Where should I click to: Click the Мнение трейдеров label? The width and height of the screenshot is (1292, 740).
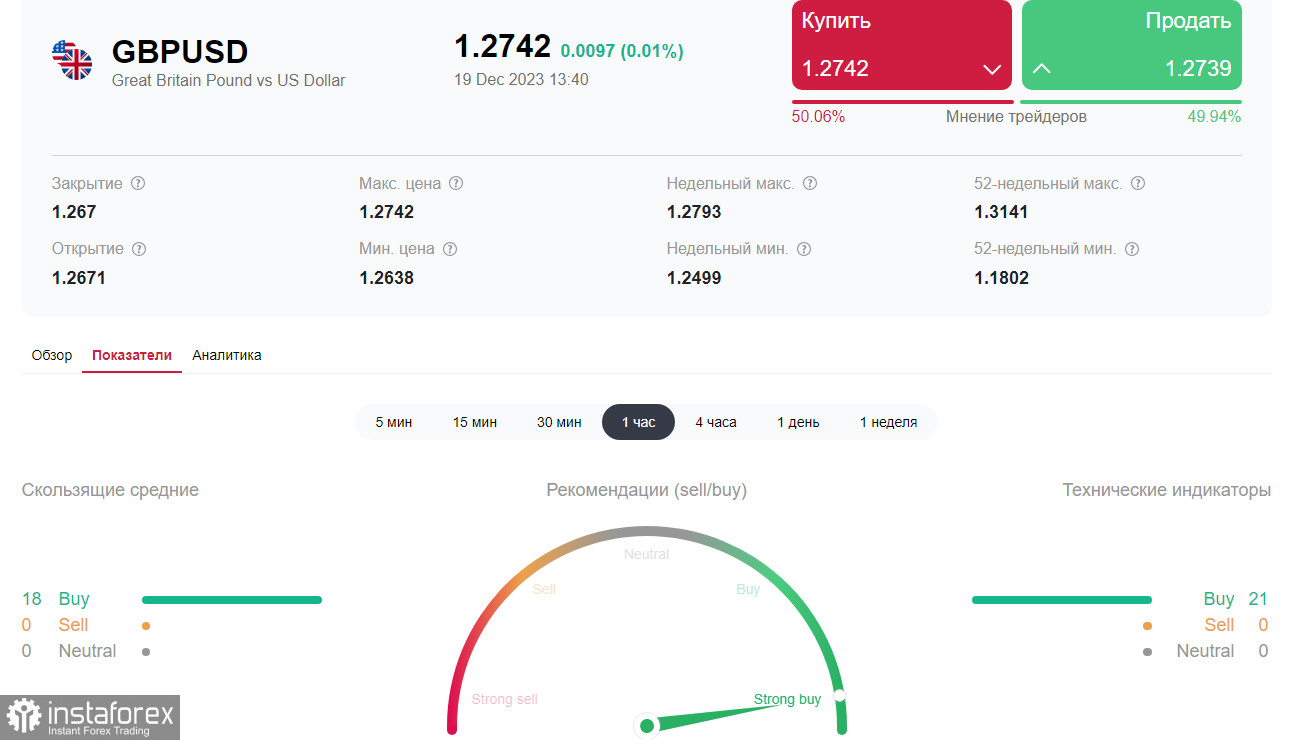(x=1016, y=117)
